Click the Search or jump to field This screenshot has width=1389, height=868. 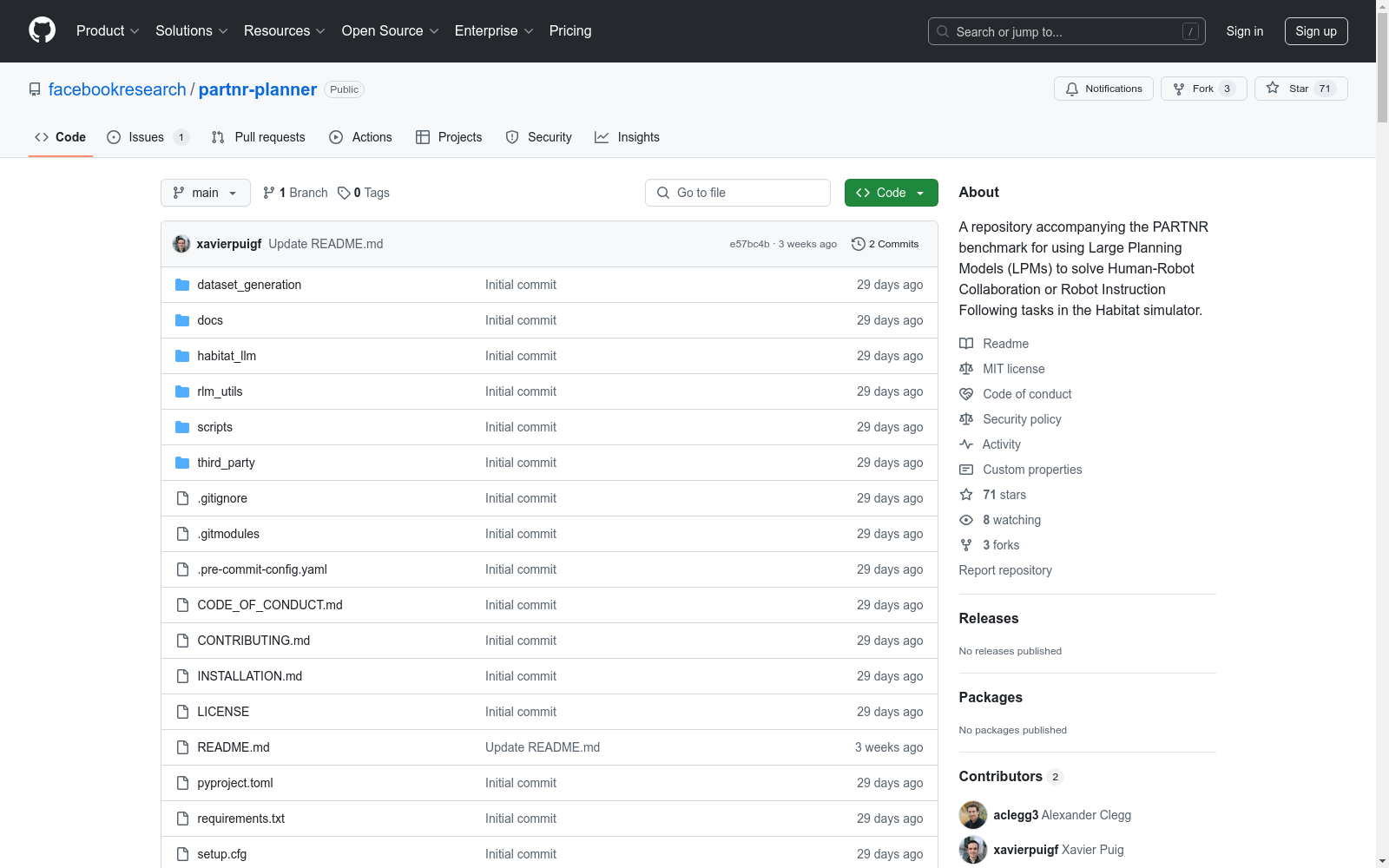1067,31
